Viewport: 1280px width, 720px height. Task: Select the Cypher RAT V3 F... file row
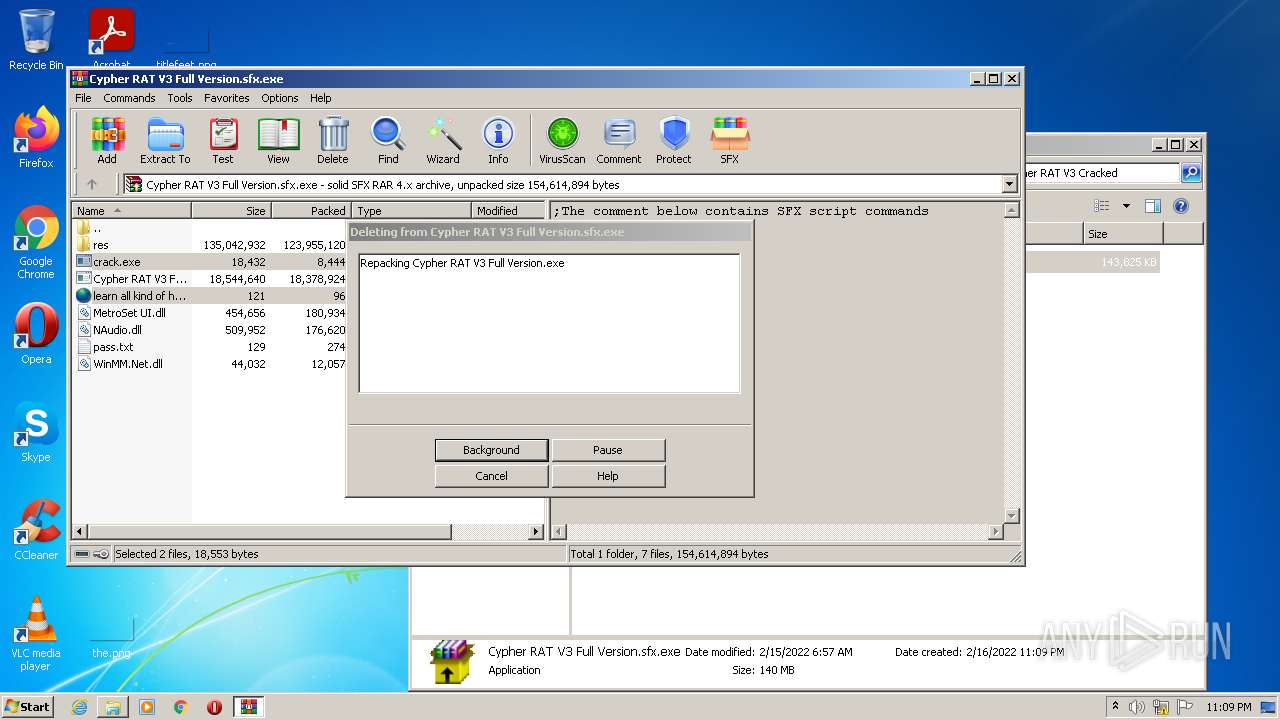210,279
